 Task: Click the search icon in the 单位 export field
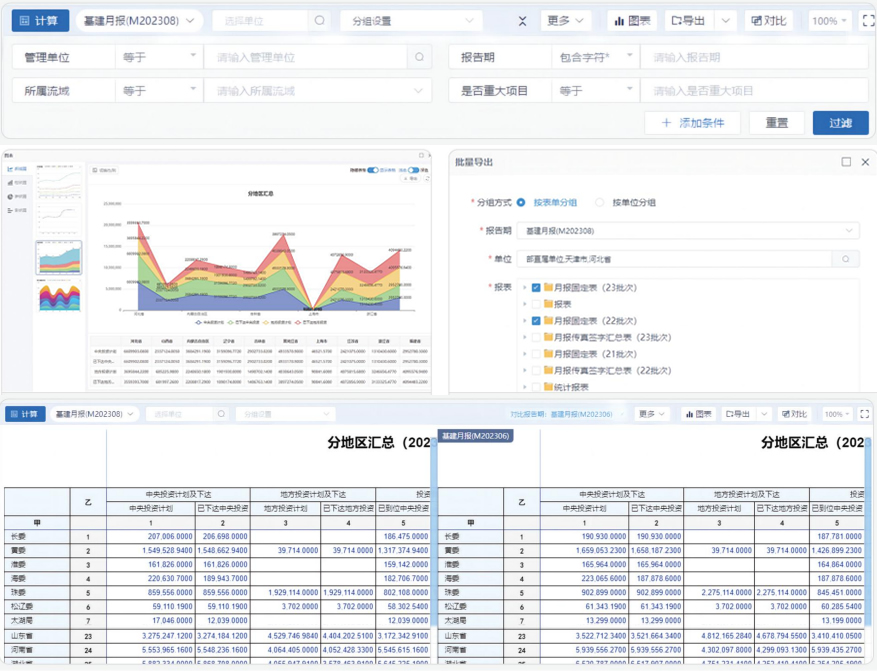846,259
